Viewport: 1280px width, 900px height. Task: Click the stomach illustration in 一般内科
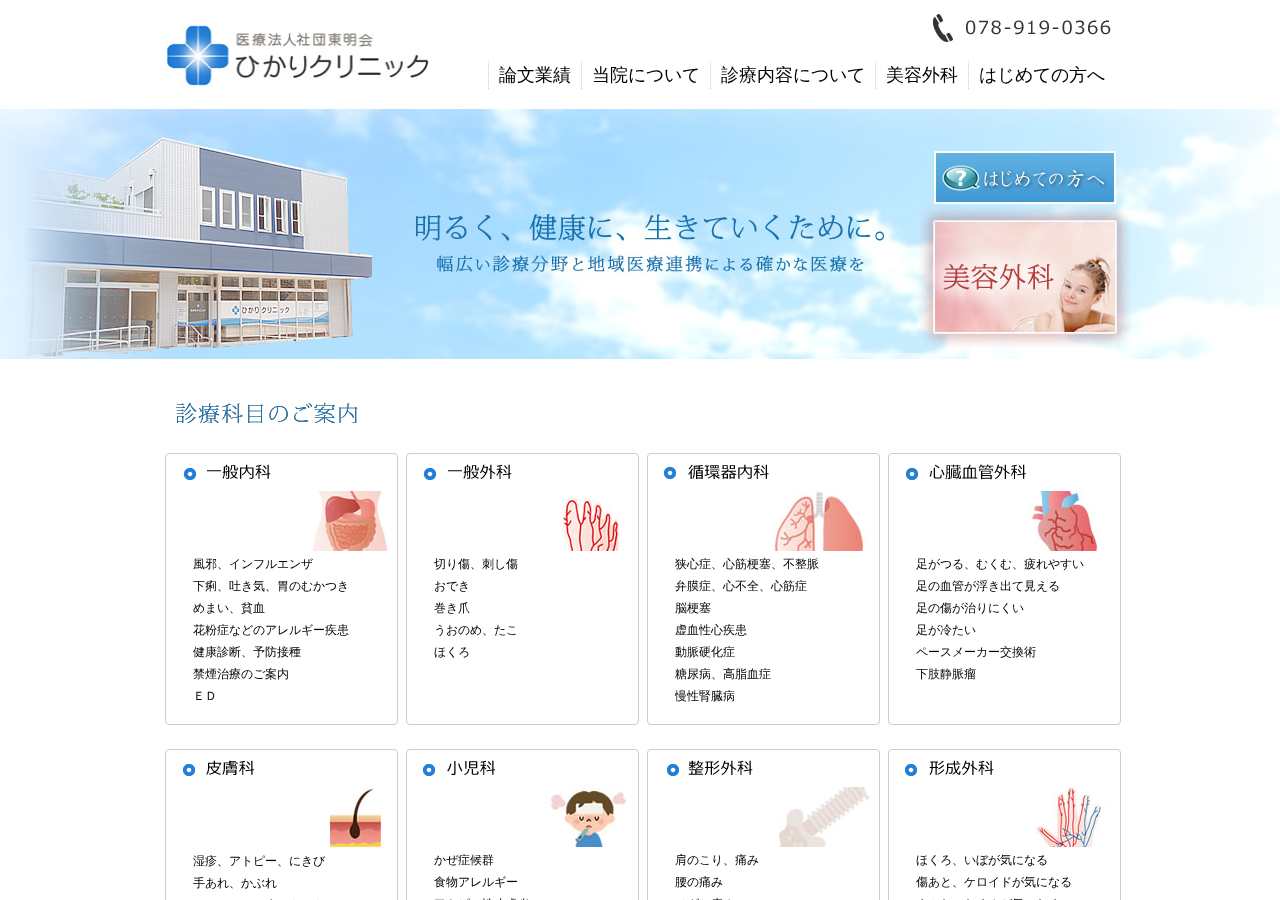pyautogui.click(x=349, y=521)
